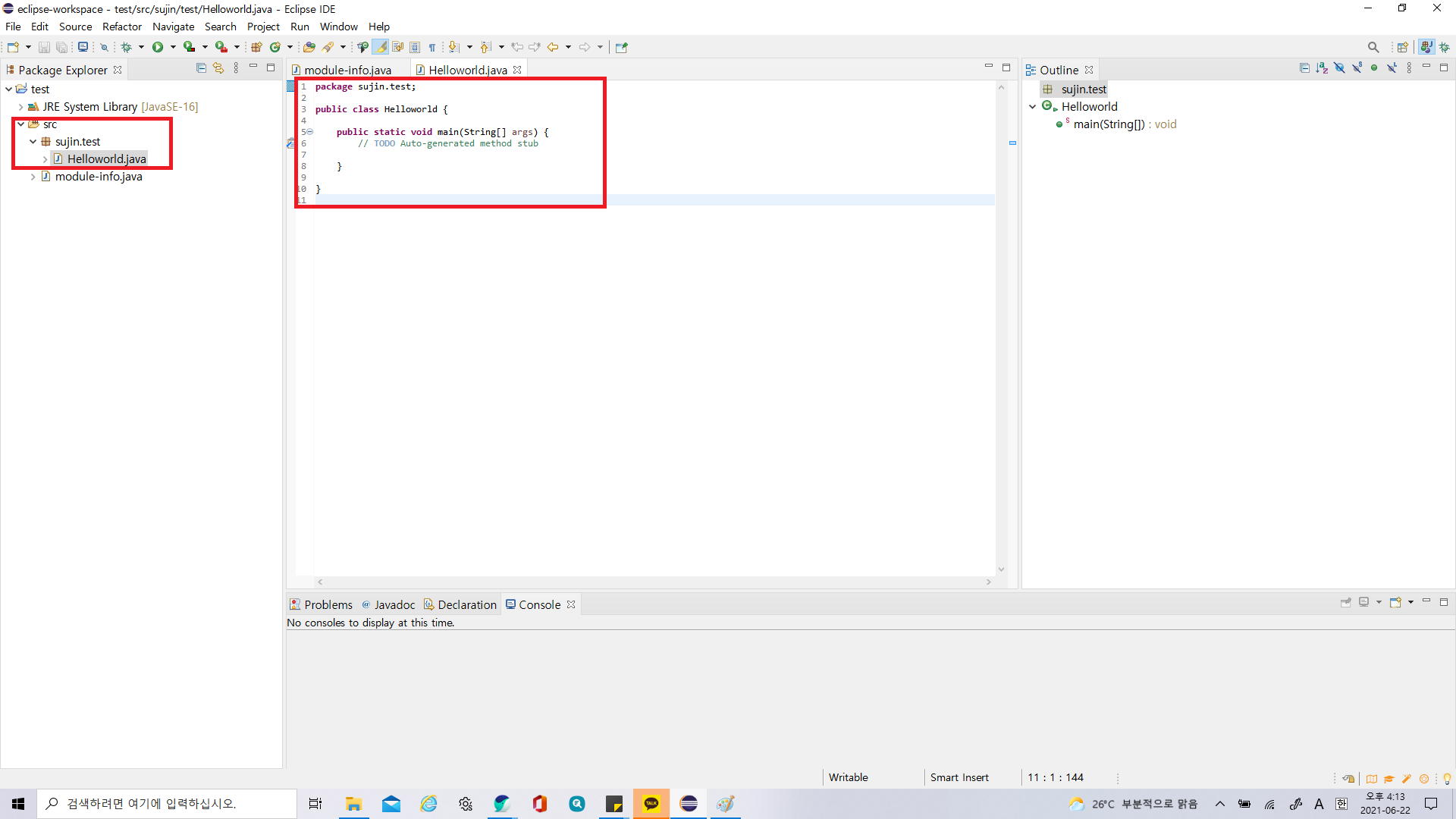Open the Debug perspective icon
Viewport: 1456px width, 819px height.
(x=1445, y=47)
